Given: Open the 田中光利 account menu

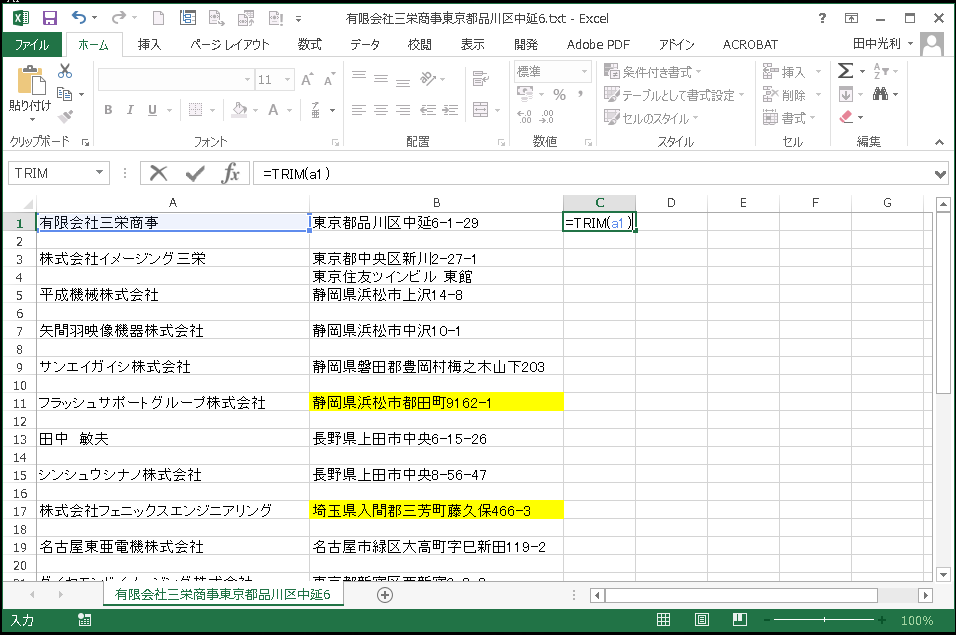Looking at the screenshot, I should (882, 44).
